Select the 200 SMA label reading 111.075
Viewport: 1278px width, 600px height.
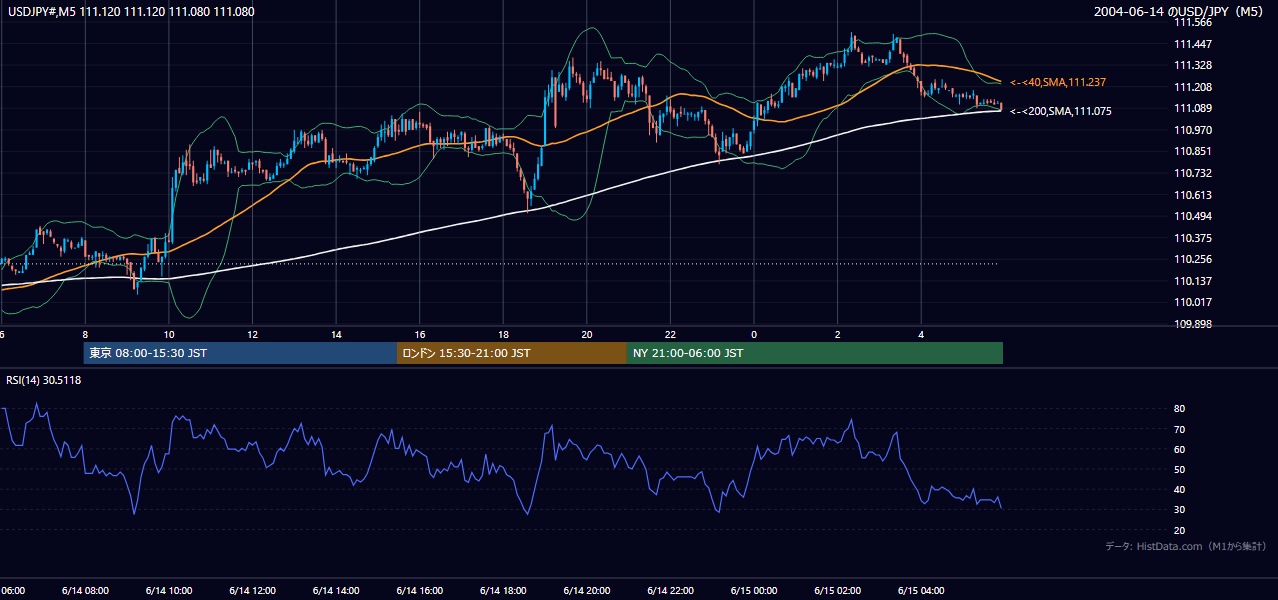coord(1061,111)
